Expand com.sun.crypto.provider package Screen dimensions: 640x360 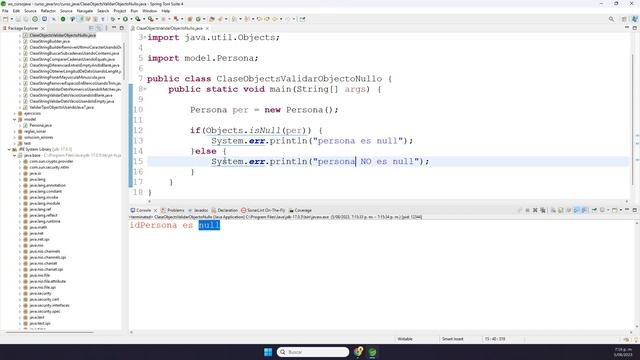pos(20,162)
